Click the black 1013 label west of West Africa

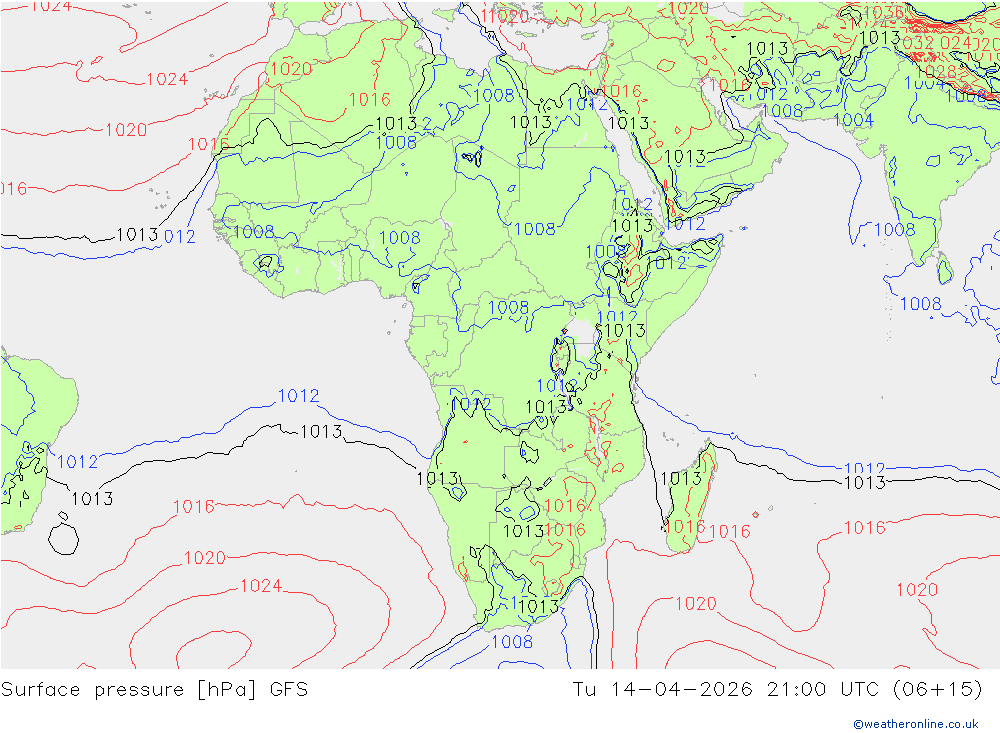pyautogui.click(x=137, y=235)
